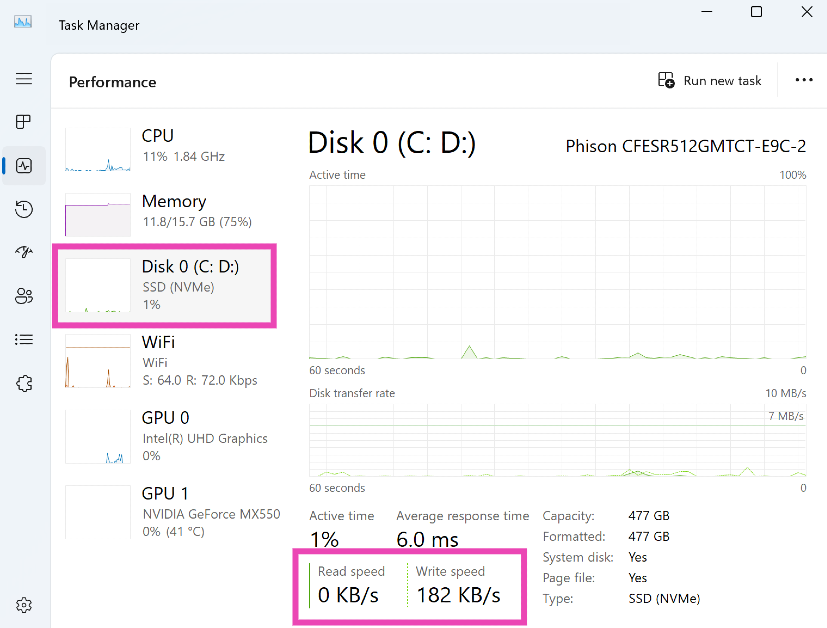The height and width of the screenshot is (628, 827).
Task: Click the Task Manager title bar icon
Action: tap(23, 24)
